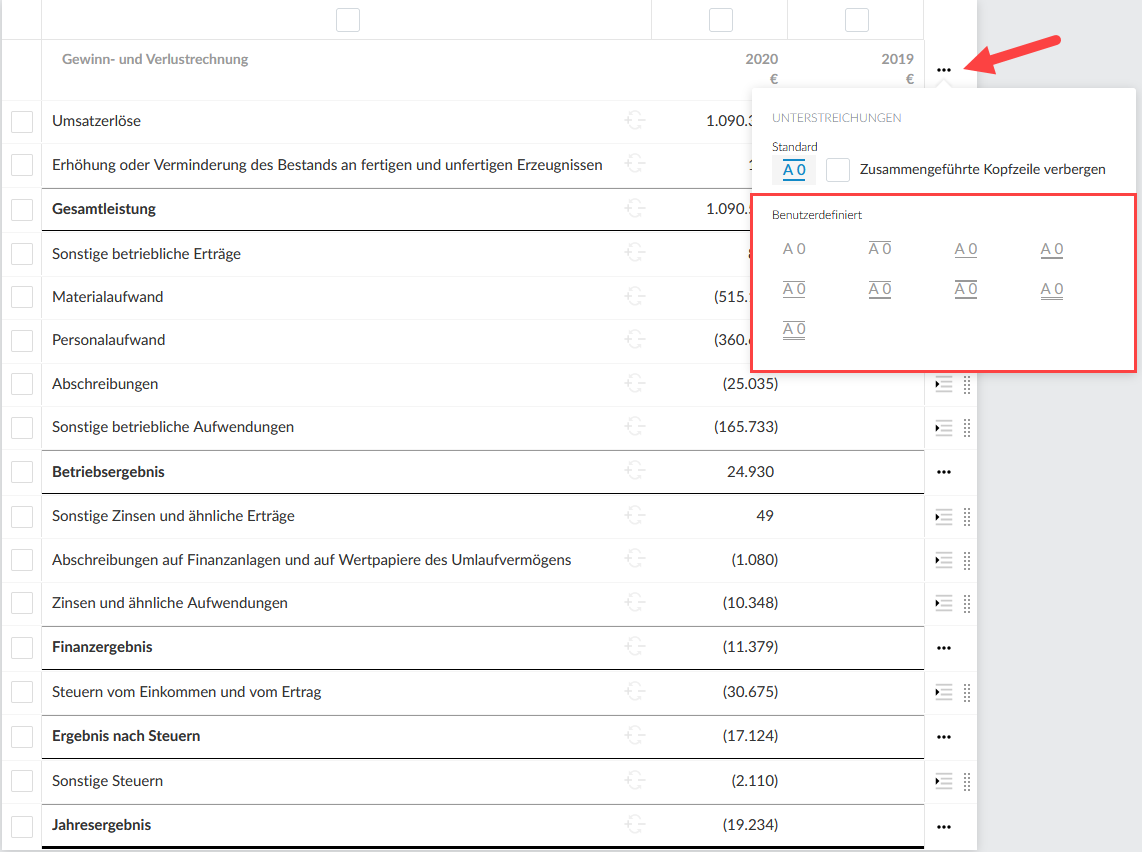Click the value (30.675) for Steuern vom Einkommen

pos(750,691)
